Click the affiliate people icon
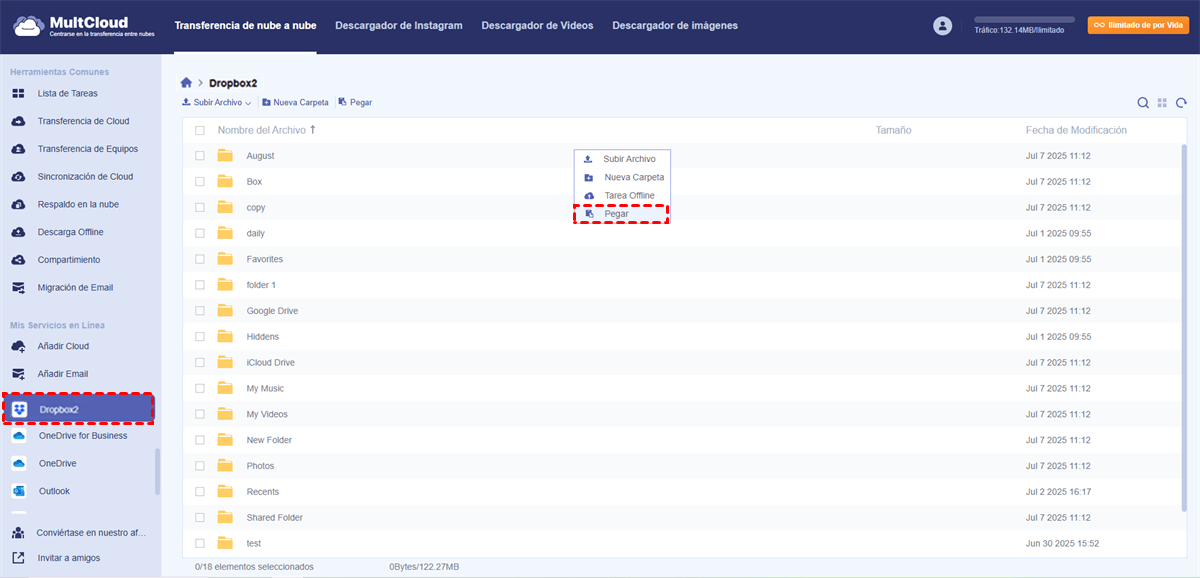1200x578 pixels. (18, 533)
